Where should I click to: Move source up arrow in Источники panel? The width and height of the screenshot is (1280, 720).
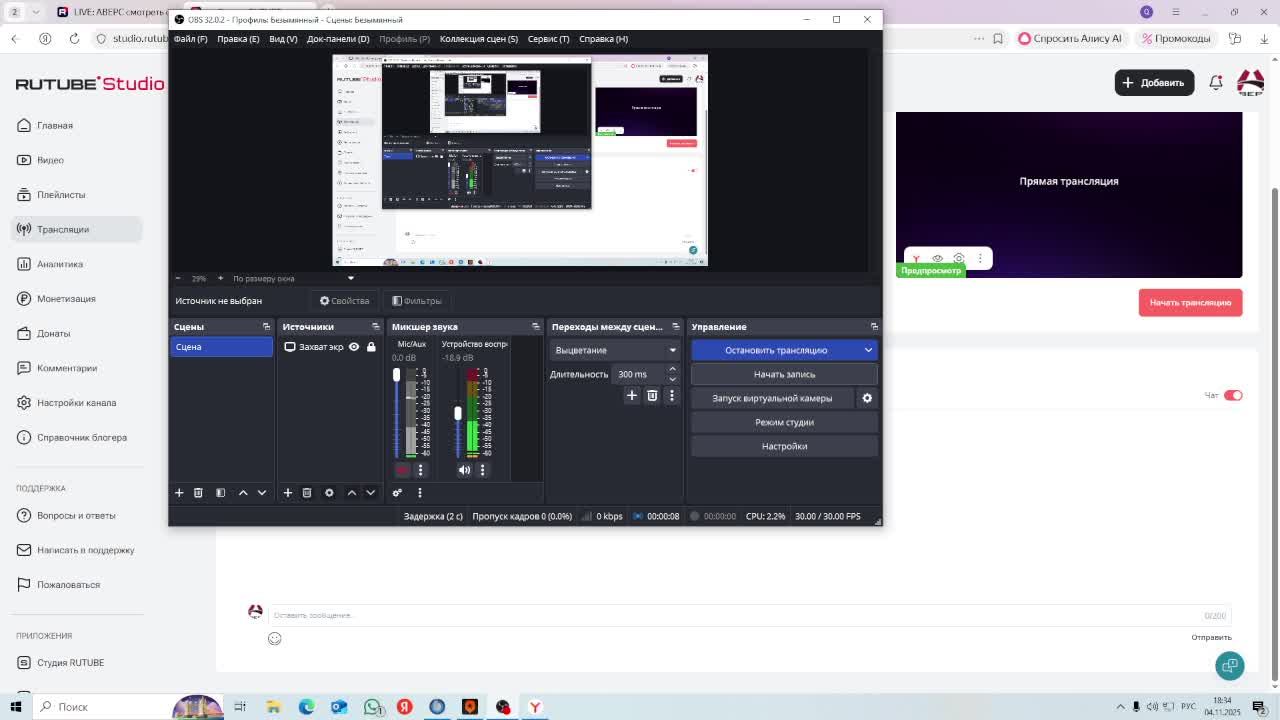[x=351, y=492]
